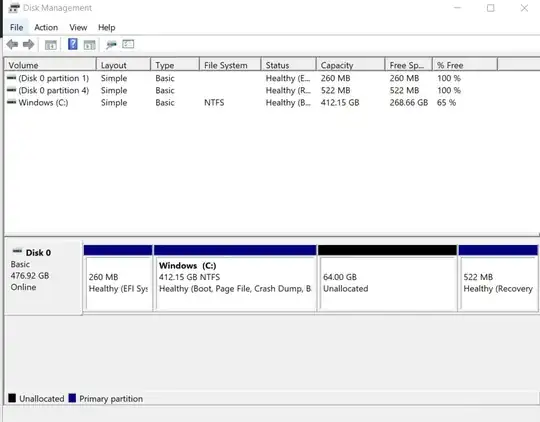540x422 pixels.
Task: Click the Primary partition blue legend swatch
Action: point(72,398)
